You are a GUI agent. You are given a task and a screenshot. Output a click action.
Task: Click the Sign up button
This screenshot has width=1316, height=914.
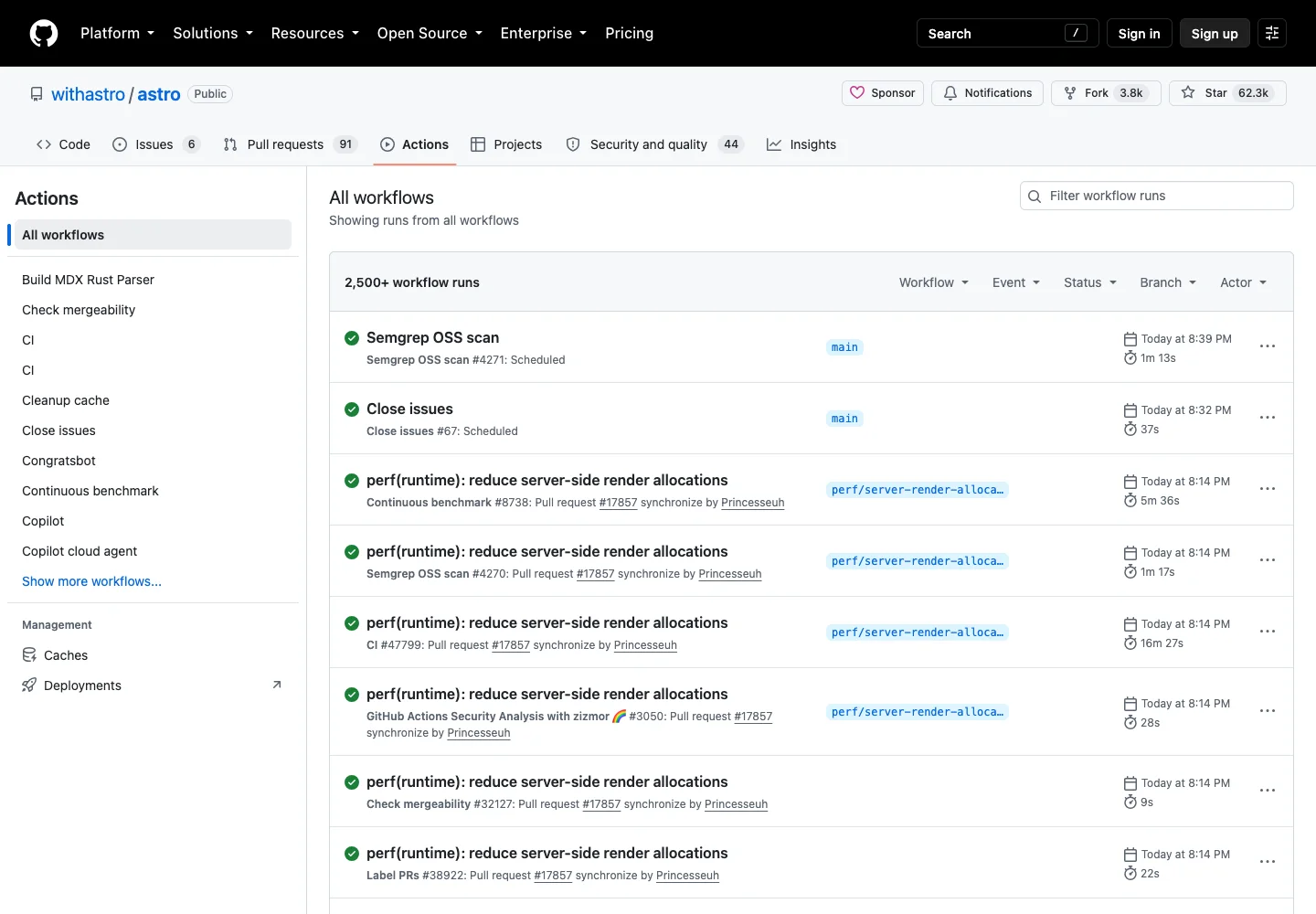coord(1215,33)
